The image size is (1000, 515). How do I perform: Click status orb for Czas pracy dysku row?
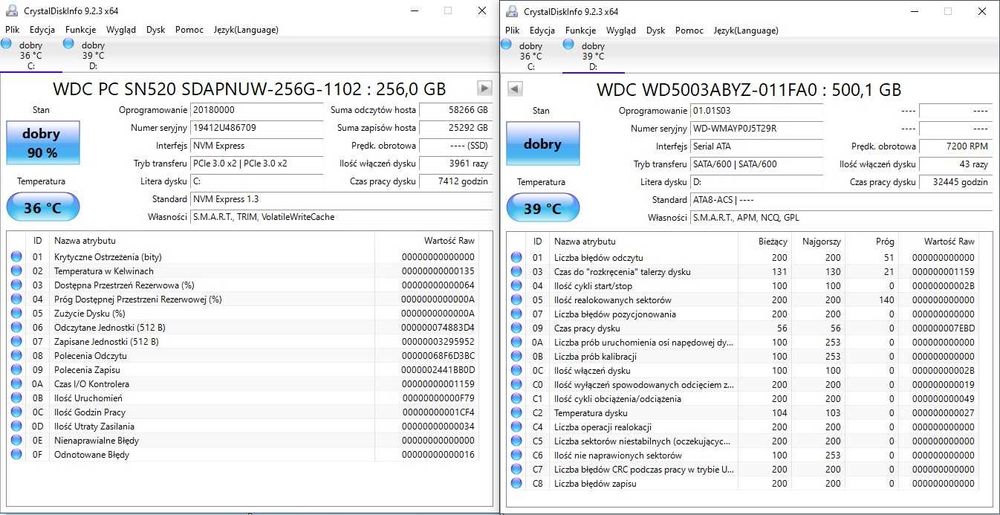tap(517, 328)
